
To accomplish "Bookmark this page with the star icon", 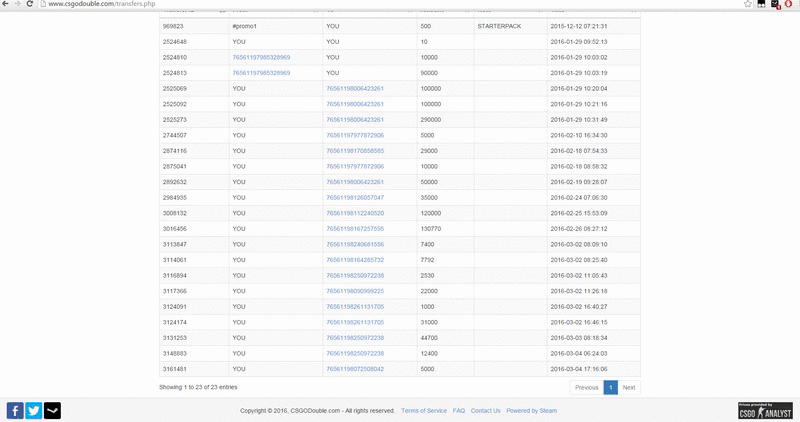I will coord(748,4).
